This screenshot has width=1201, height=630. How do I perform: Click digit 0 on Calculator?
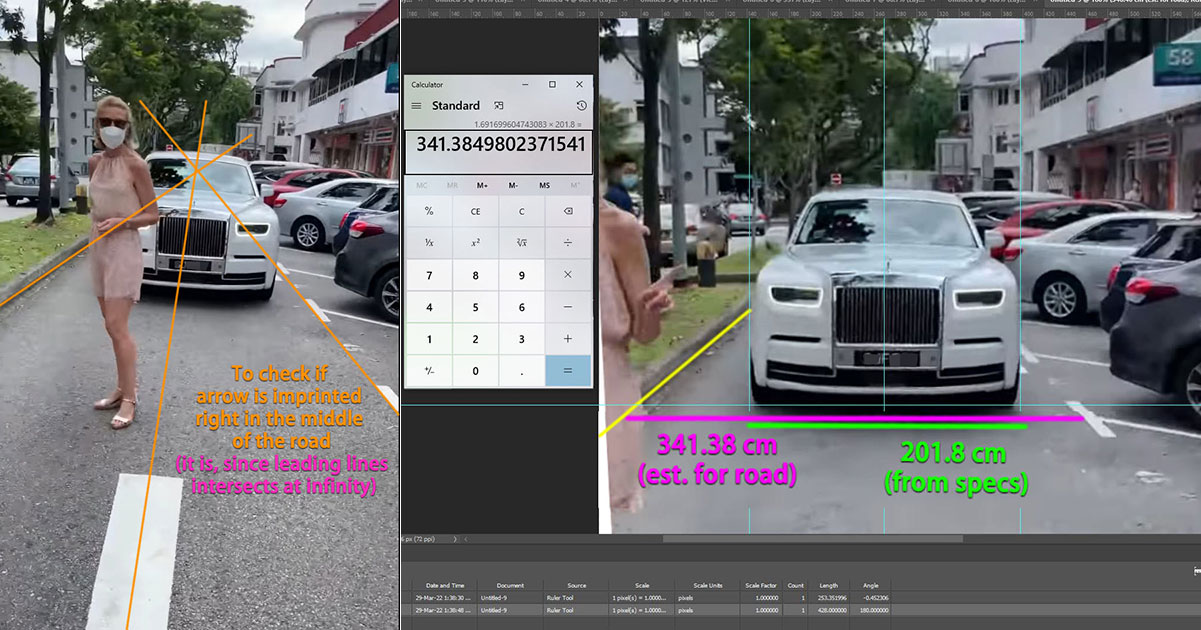pos(475,371)
